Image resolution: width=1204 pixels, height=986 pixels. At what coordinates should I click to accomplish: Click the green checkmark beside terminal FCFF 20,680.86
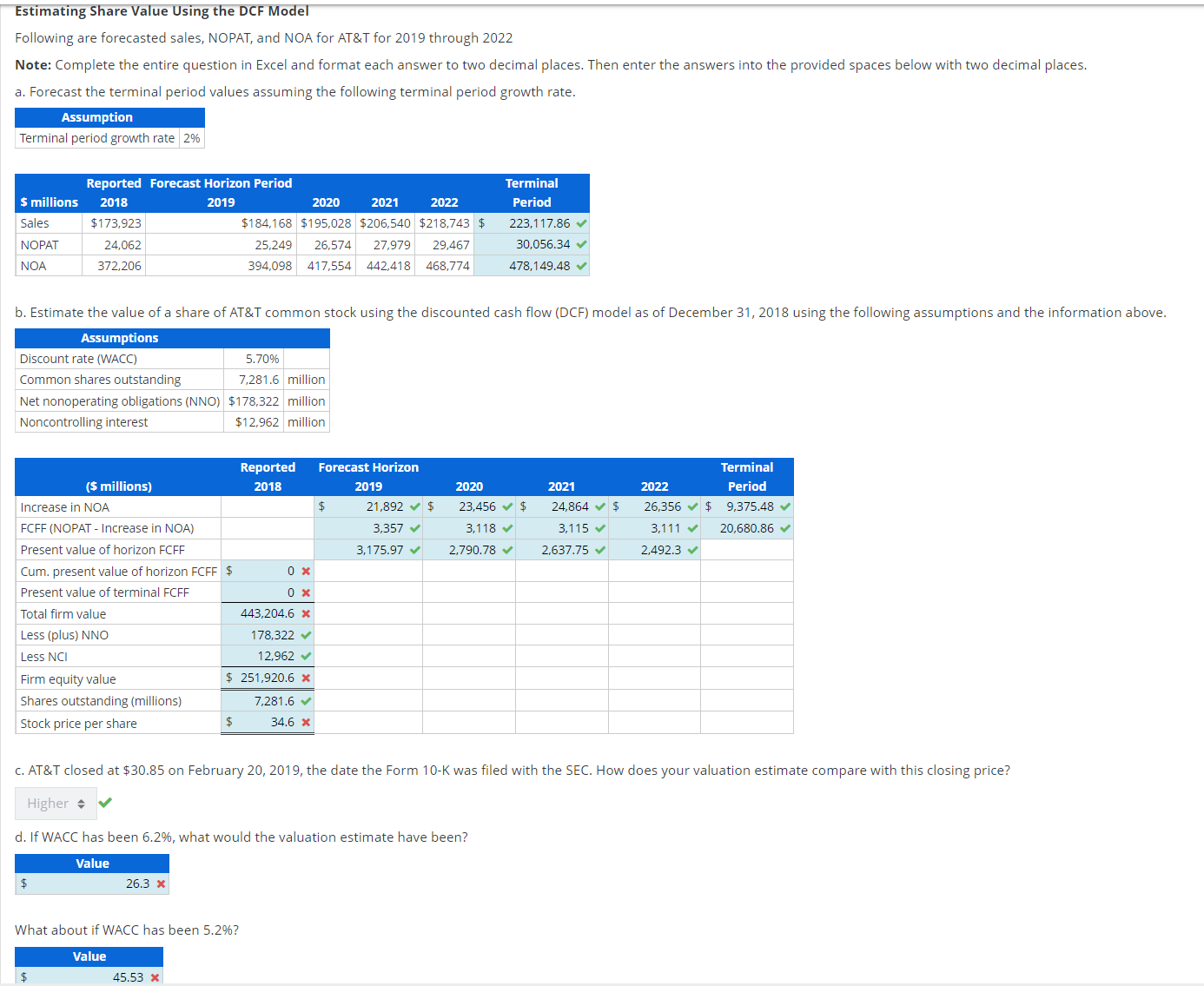[784, 528]
